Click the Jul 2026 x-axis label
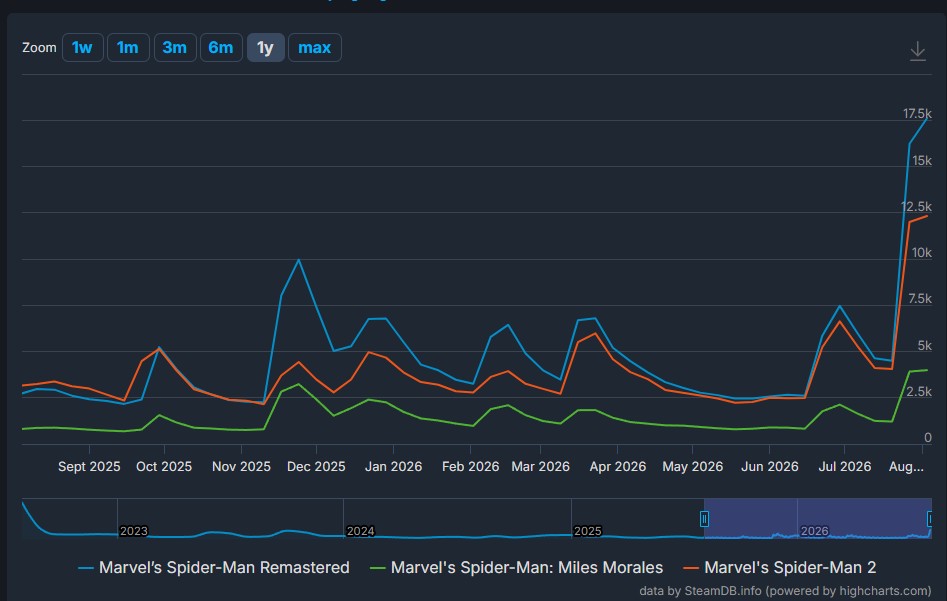 click(844, 467)
